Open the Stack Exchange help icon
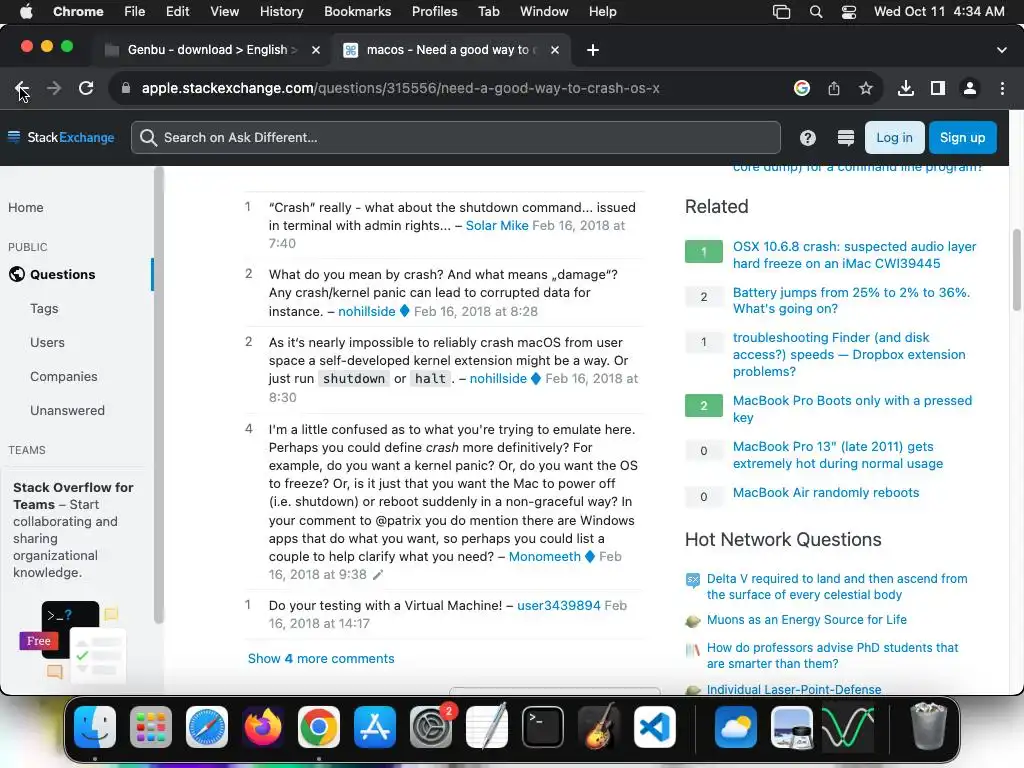 pos(808,138)
